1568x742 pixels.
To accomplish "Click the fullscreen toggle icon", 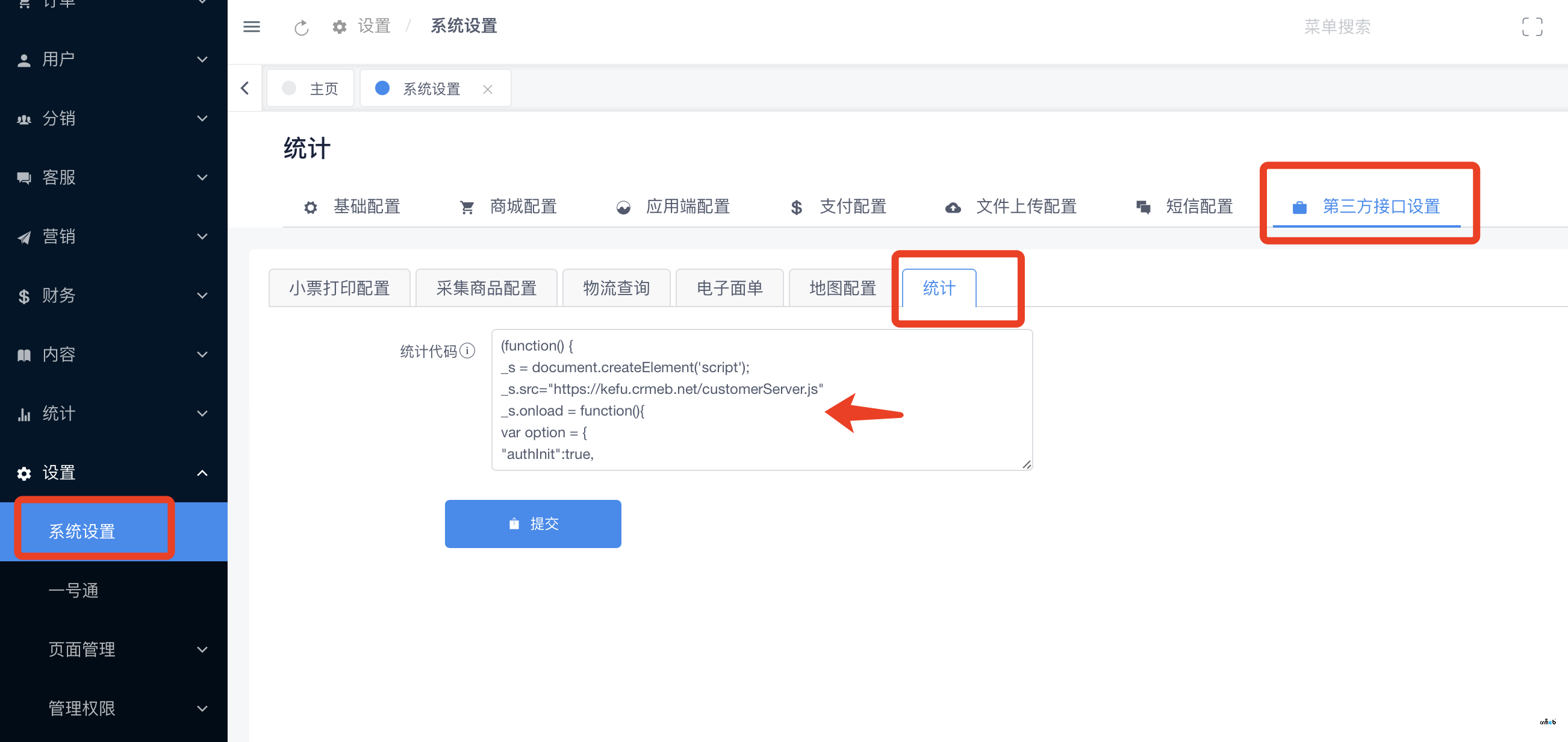I will tap(1532, 26).
